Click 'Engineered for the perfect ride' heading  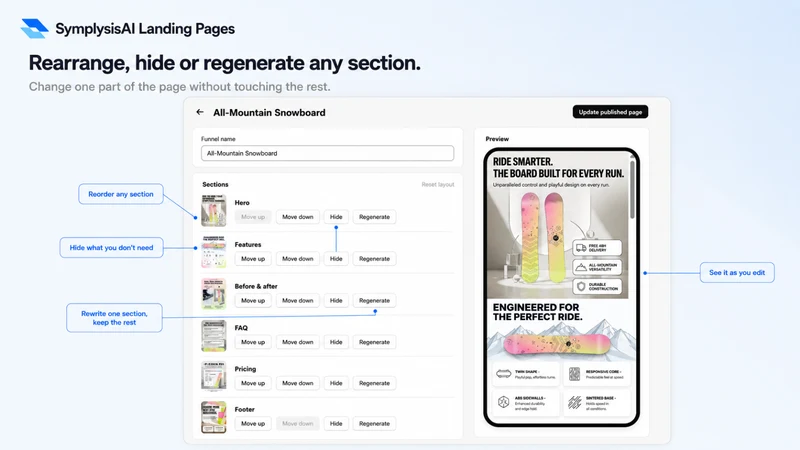click(537, 312)
